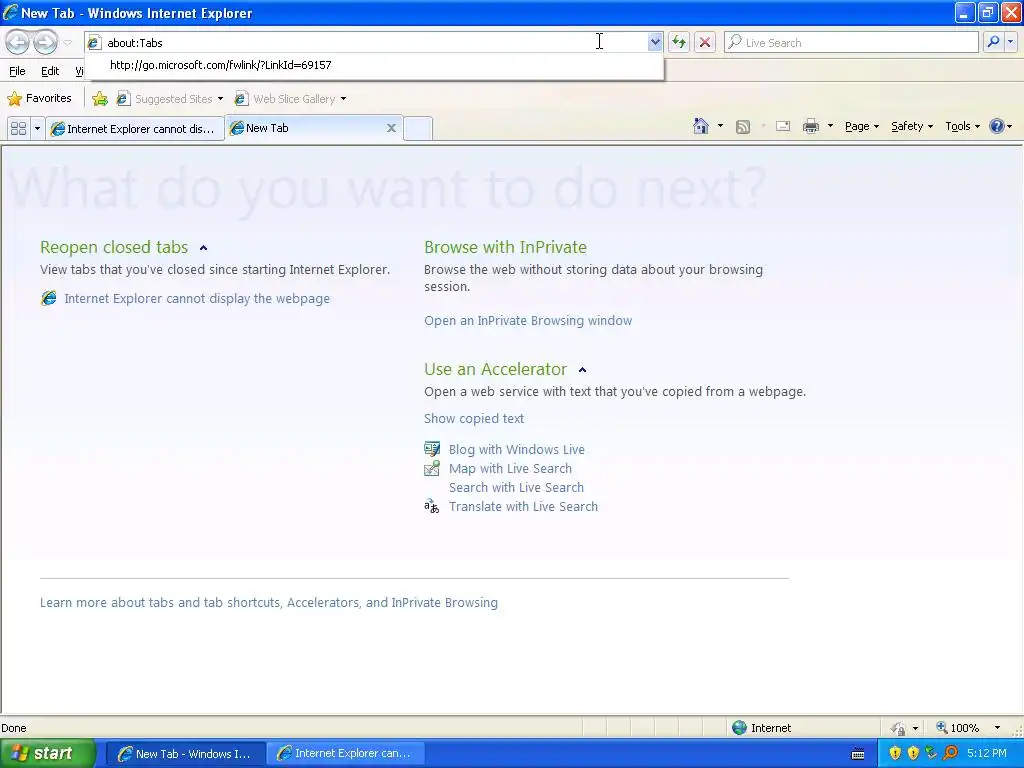
Task: Click the Home icon in the command bar
Action: (x=701, y=126)
